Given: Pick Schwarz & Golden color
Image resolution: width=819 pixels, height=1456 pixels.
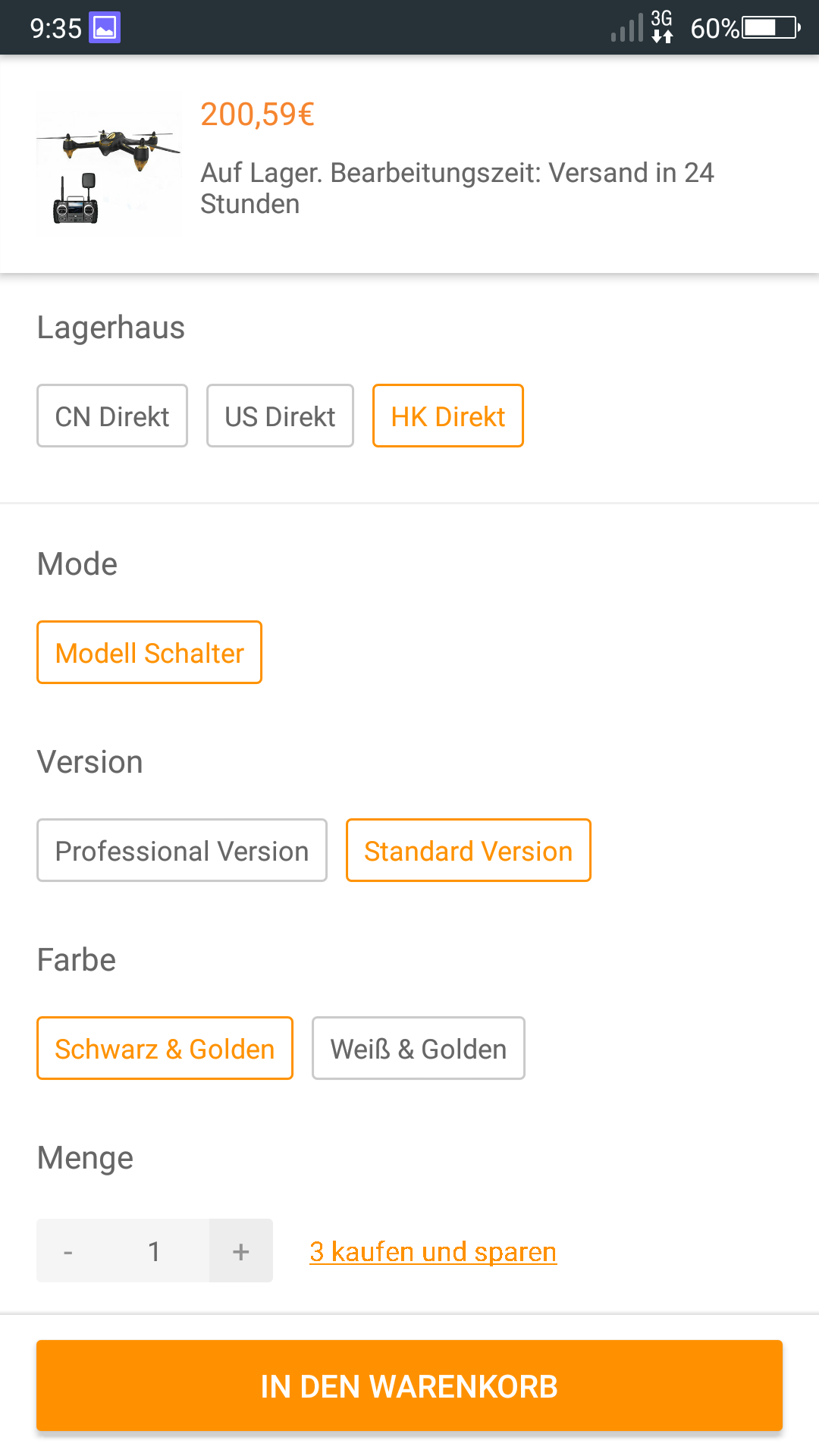Looking at the screenshot, I should 165,1048.
